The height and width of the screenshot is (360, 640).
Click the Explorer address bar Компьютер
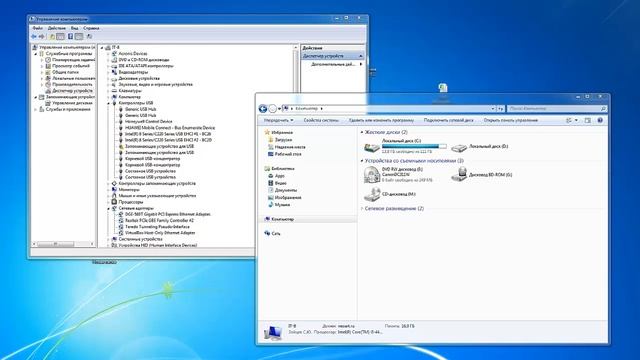(306, 109)
